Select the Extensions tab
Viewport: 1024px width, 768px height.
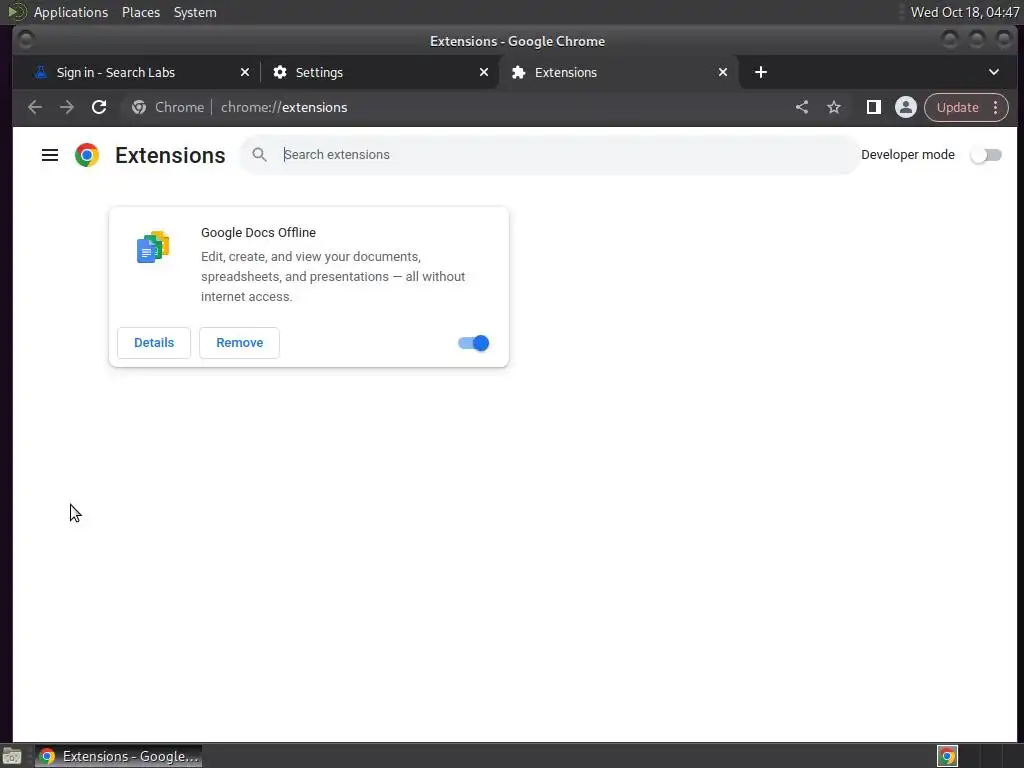pos(618,72)
